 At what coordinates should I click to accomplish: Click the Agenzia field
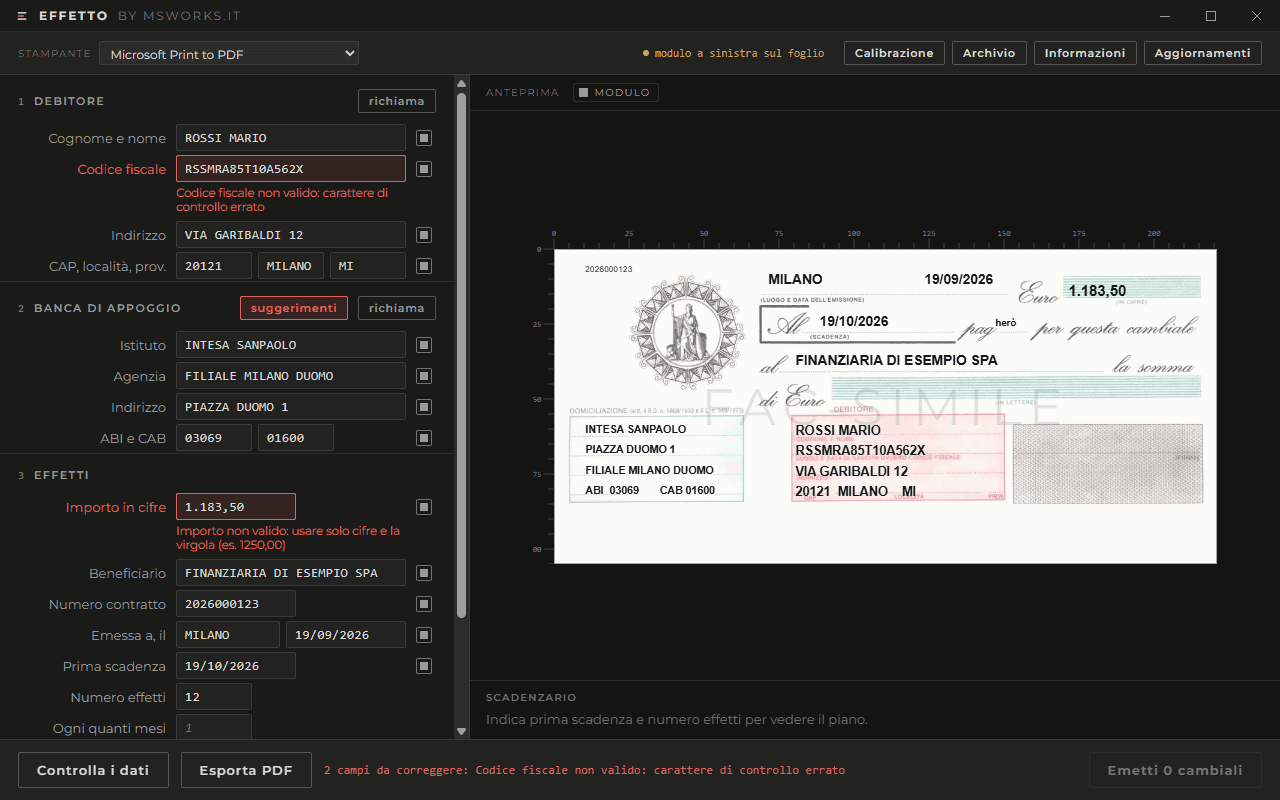point(291,376)
